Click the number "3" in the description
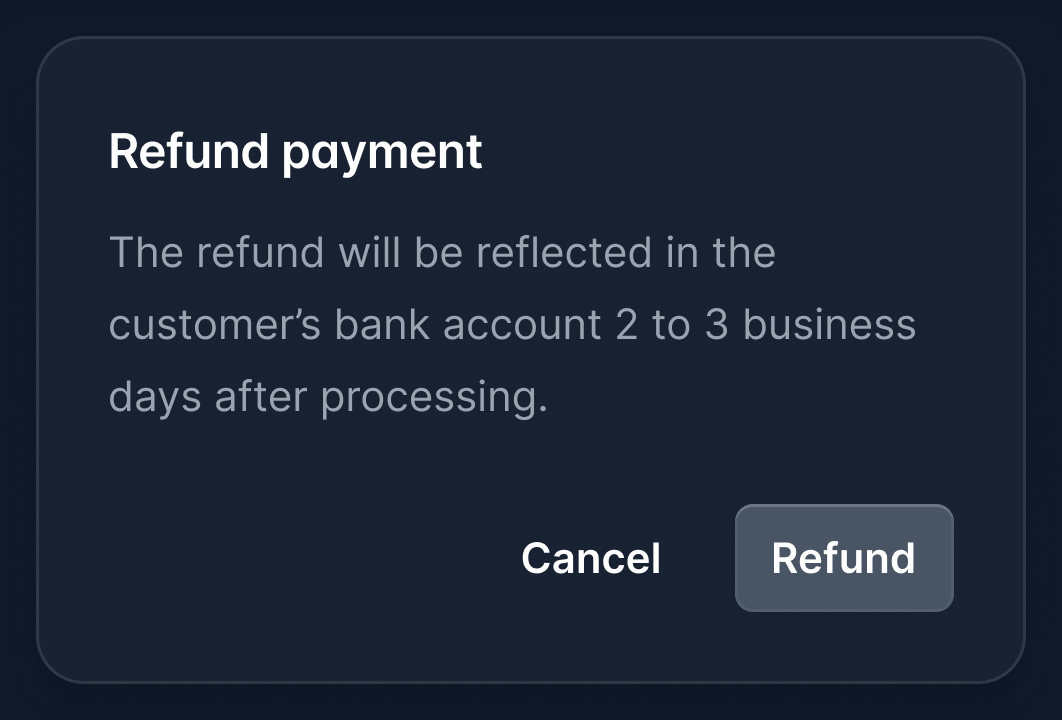This screenshot has width=1062, height=720. tap(716, 325)
